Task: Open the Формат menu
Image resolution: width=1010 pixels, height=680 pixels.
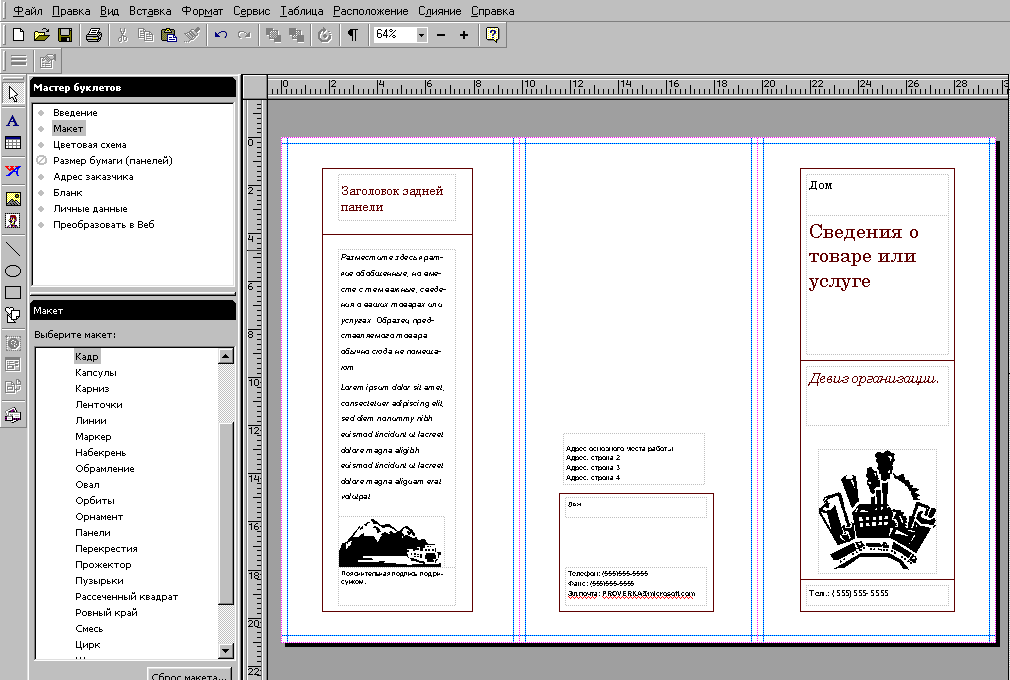Action: (x=201, y=11)
